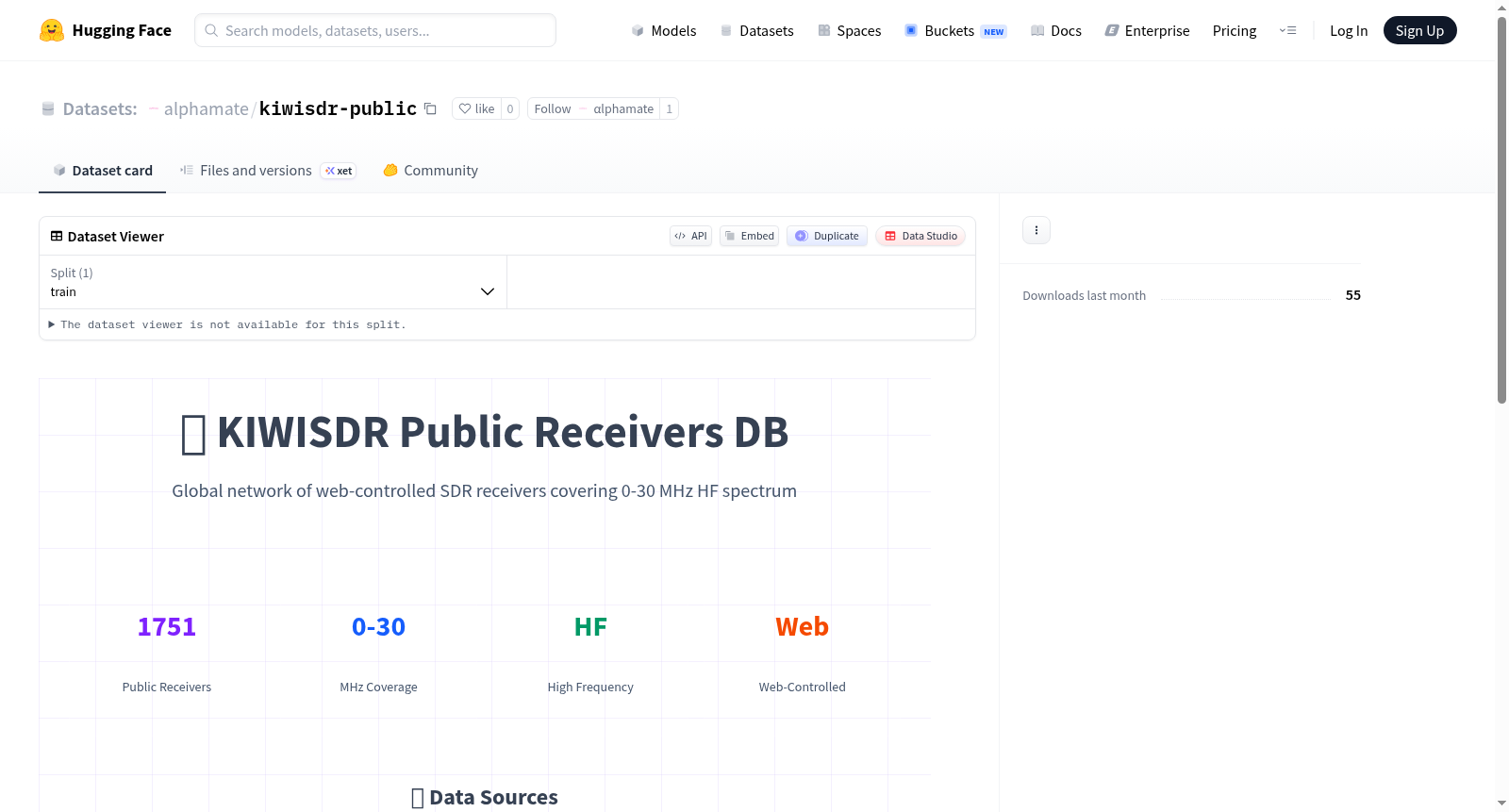Open the three-dot options menu in sidebar

1036,230
